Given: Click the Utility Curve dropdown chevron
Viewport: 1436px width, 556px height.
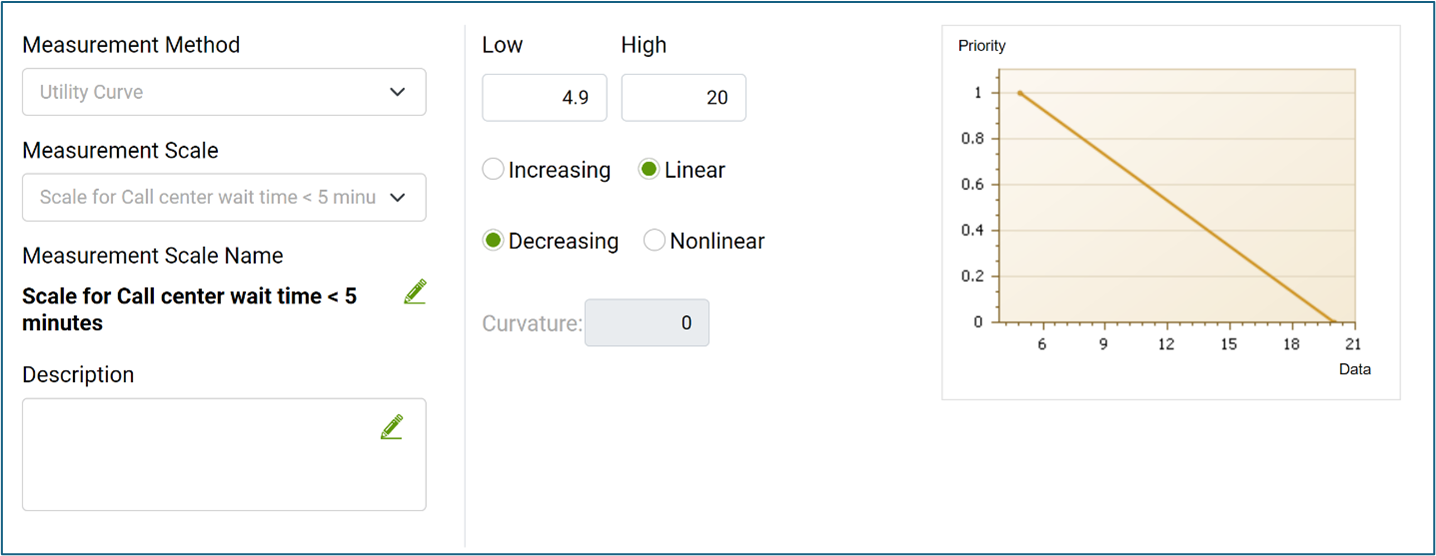Looking at the screenshot, I should 397,92.
